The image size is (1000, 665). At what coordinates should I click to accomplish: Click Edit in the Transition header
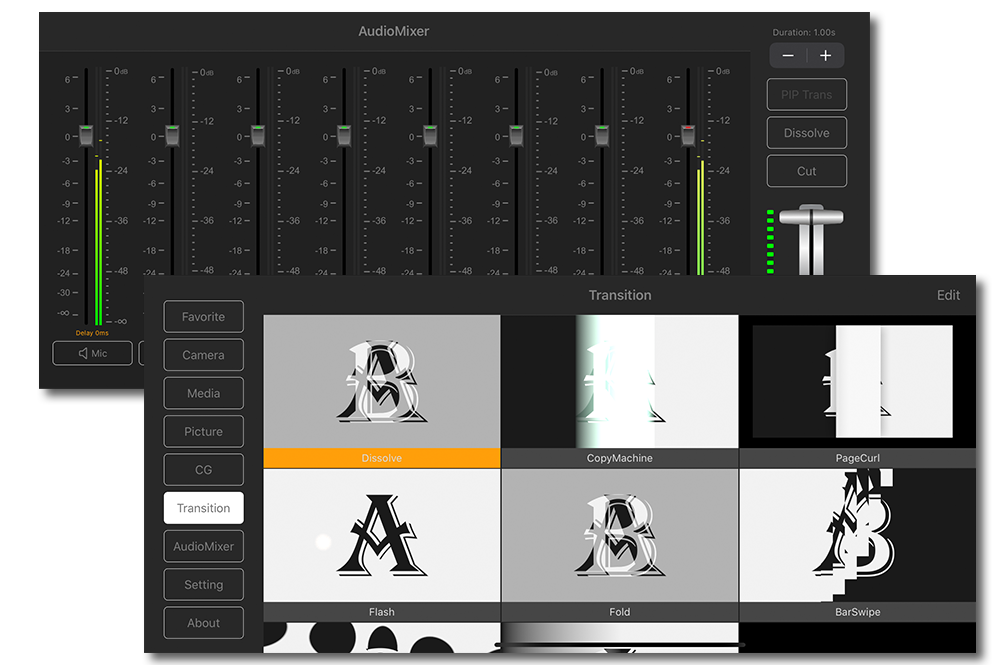tap(948, 295)
